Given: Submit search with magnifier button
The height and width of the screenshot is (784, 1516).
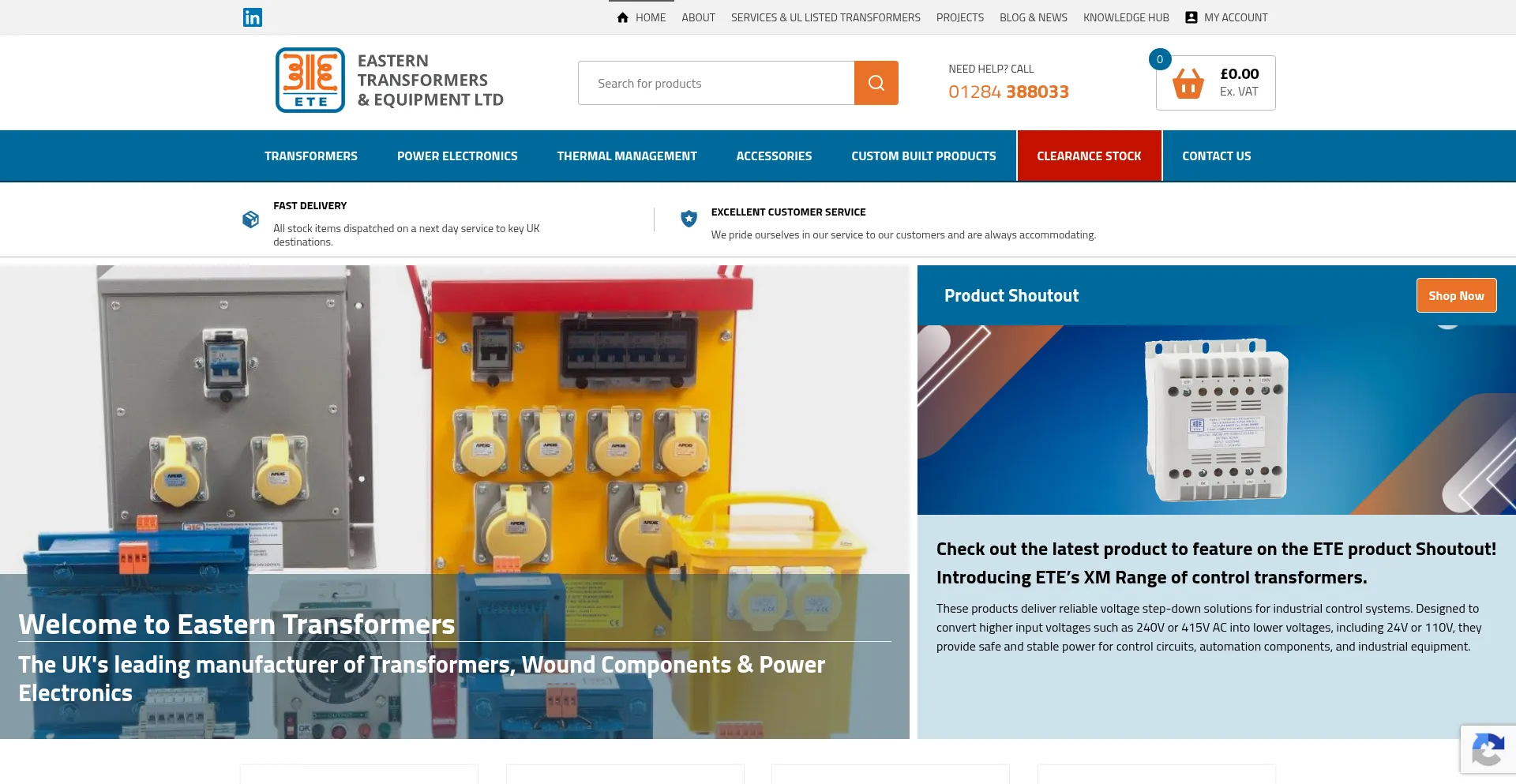Looking at the screenshot, I should 876,83.
